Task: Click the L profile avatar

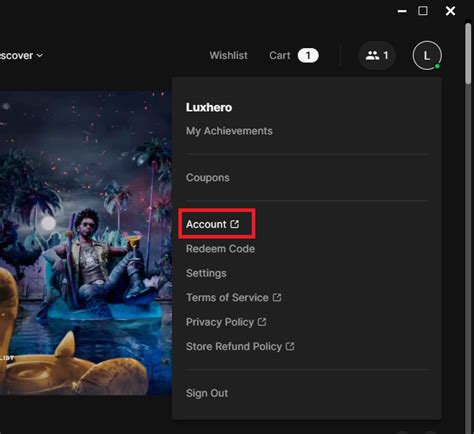Action: coord(427,55)
